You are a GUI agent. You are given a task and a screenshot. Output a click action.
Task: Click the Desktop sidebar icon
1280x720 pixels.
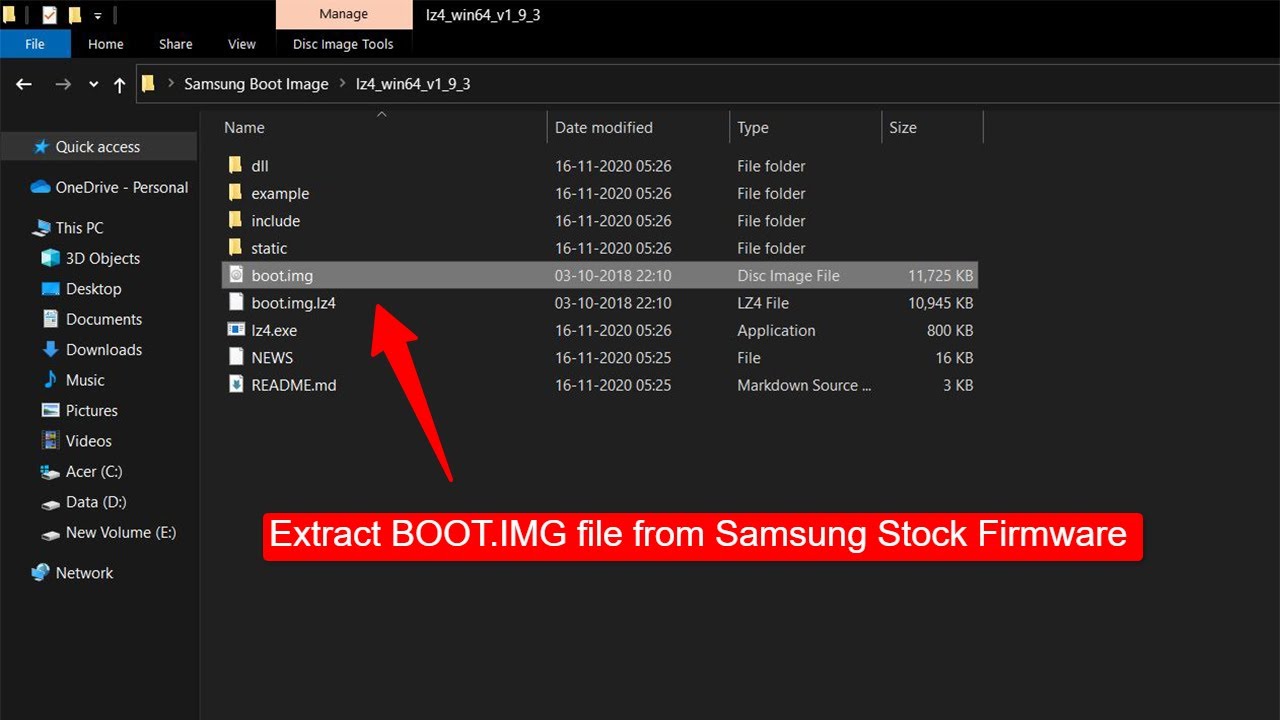coord(50,288)
